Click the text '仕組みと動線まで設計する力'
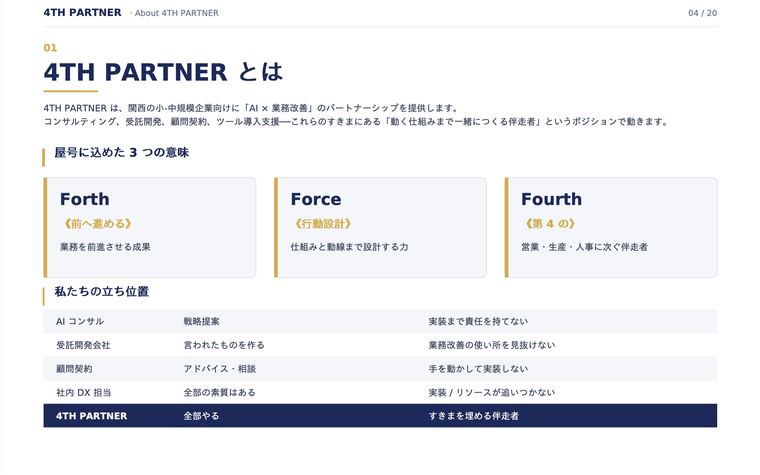The width and height of the screenshot is (760, 475). pyautogui.click(x=349, y=247)
